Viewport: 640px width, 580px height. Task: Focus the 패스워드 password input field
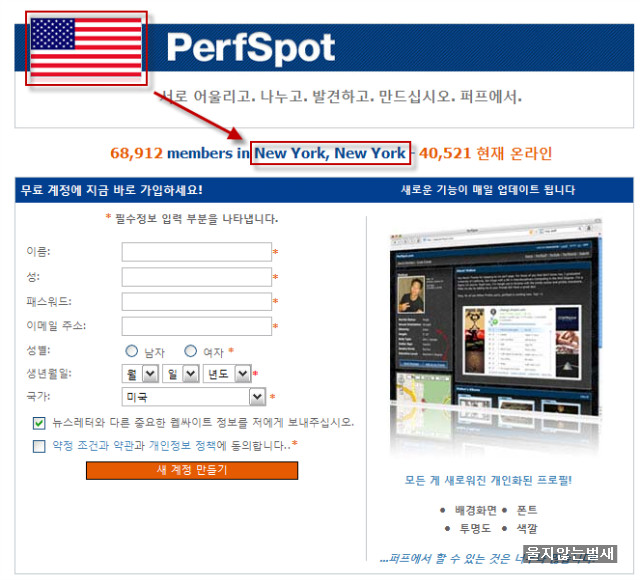click(197, 301)
